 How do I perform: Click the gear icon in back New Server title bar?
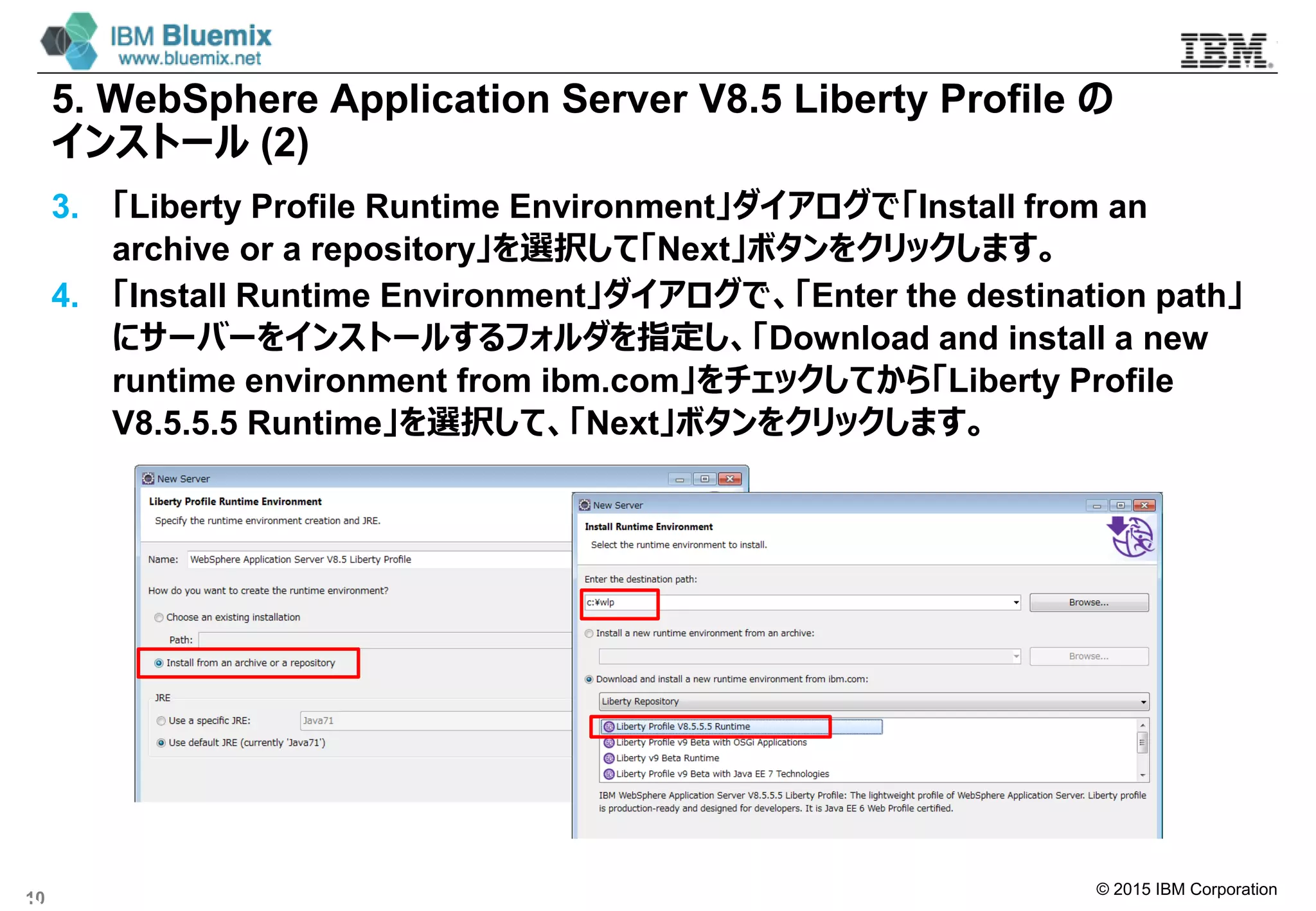click(148, 479)
